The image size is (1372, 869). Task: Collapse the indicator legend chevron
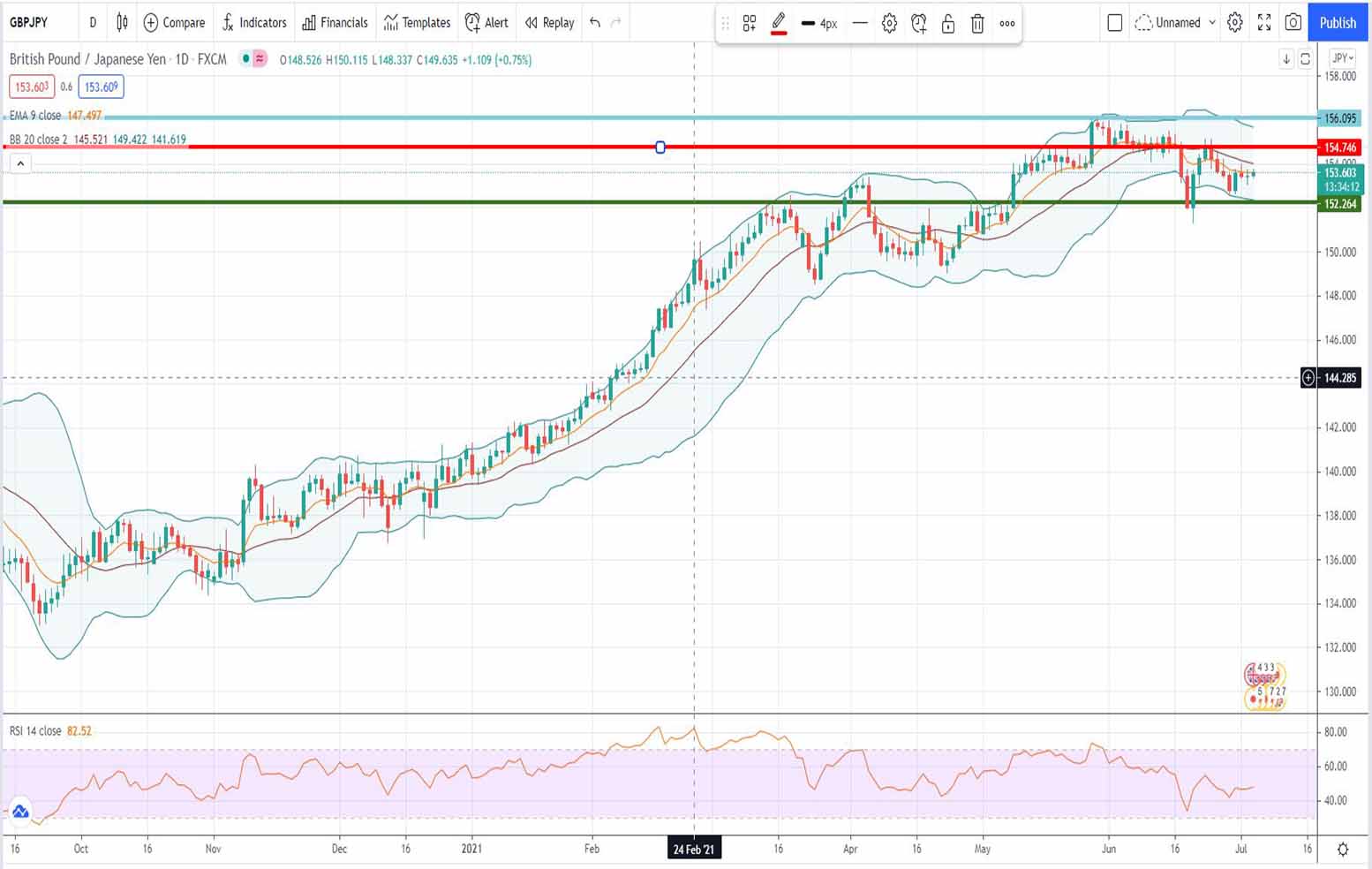[x=20, y=163]
